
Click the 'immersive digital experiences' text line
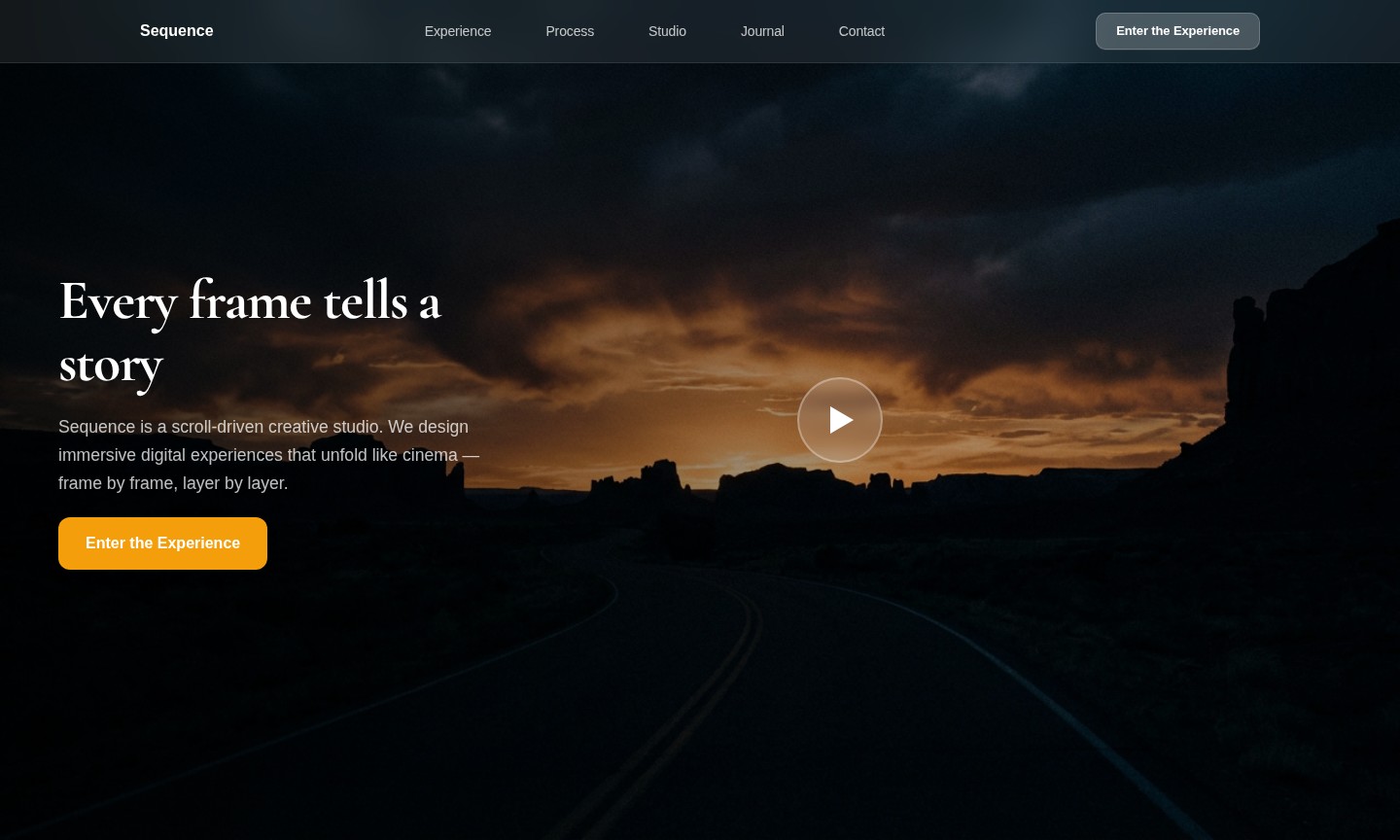(x=269, y=455)
